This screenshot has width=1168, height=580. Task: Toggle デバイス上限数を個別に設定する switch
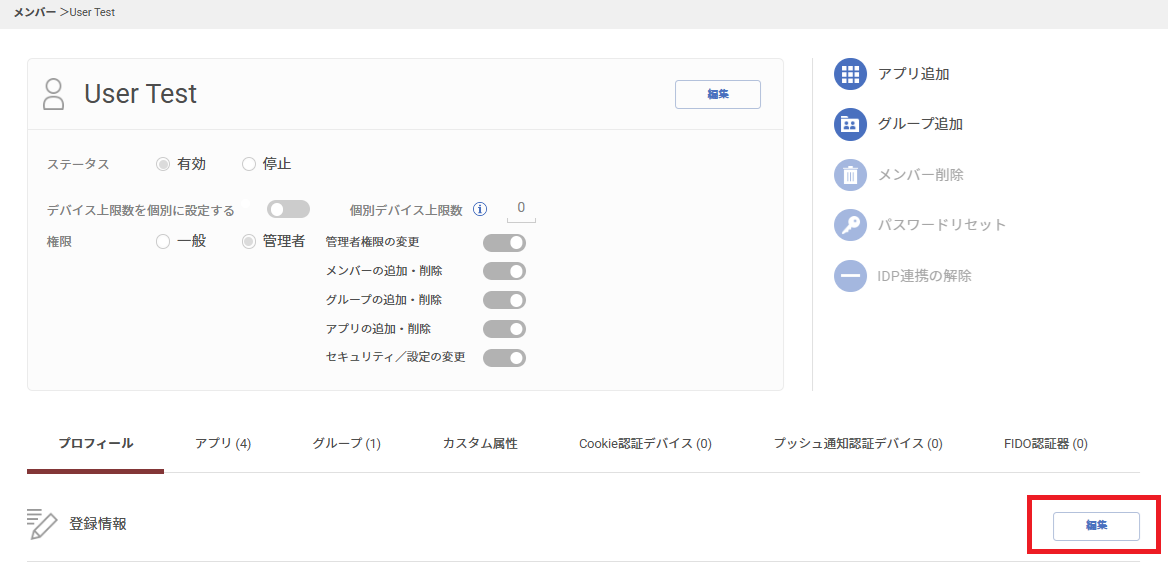point(288,209)
